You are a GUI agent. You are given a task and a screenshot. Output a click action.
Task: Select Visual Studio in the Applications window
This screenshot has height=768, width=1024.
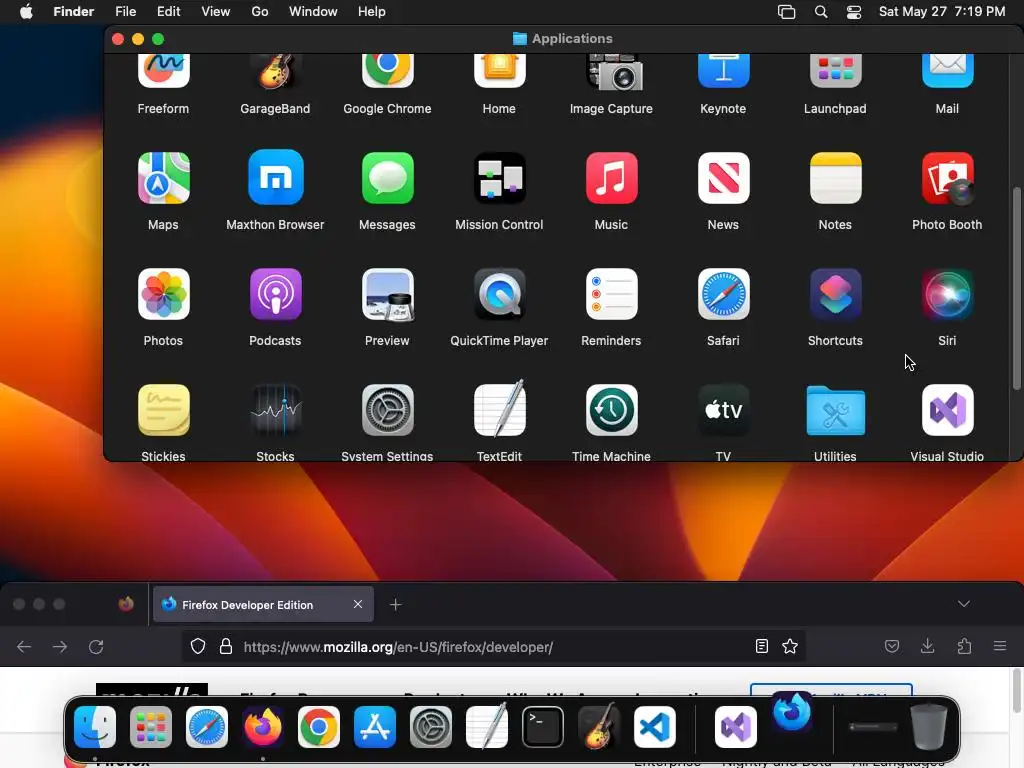947,410
